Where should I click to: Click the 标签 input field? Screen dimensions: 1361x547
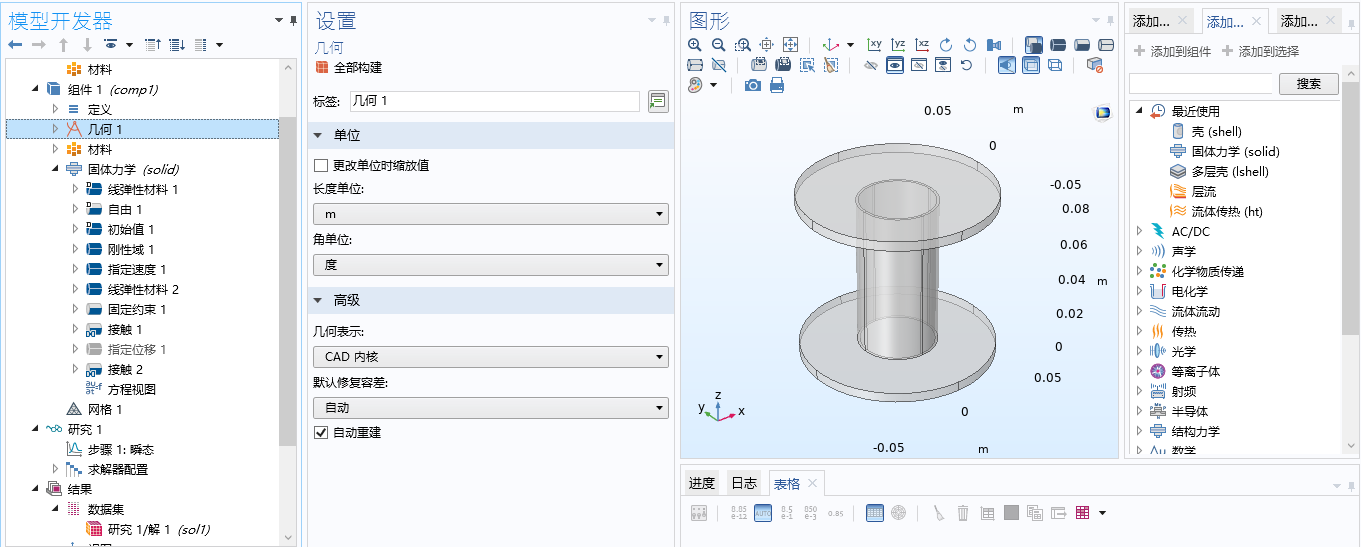[494, 101]
